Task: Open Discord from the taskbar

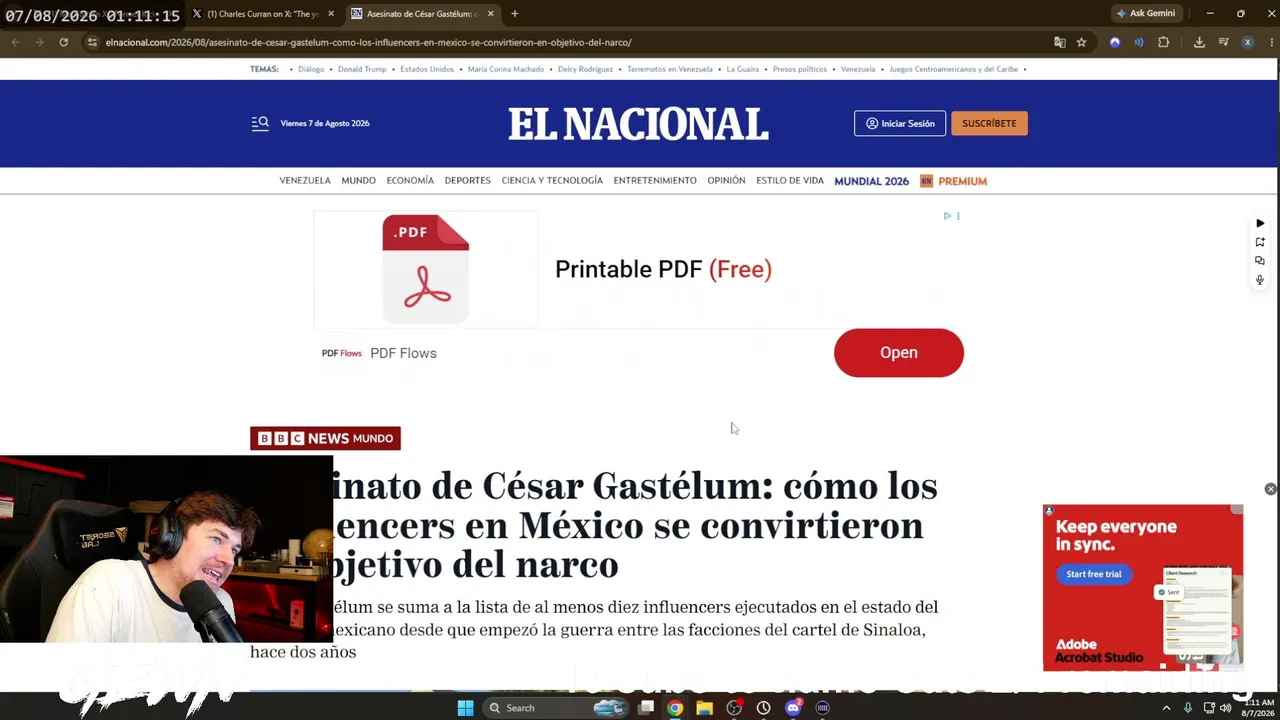Action: coord(793,708)
